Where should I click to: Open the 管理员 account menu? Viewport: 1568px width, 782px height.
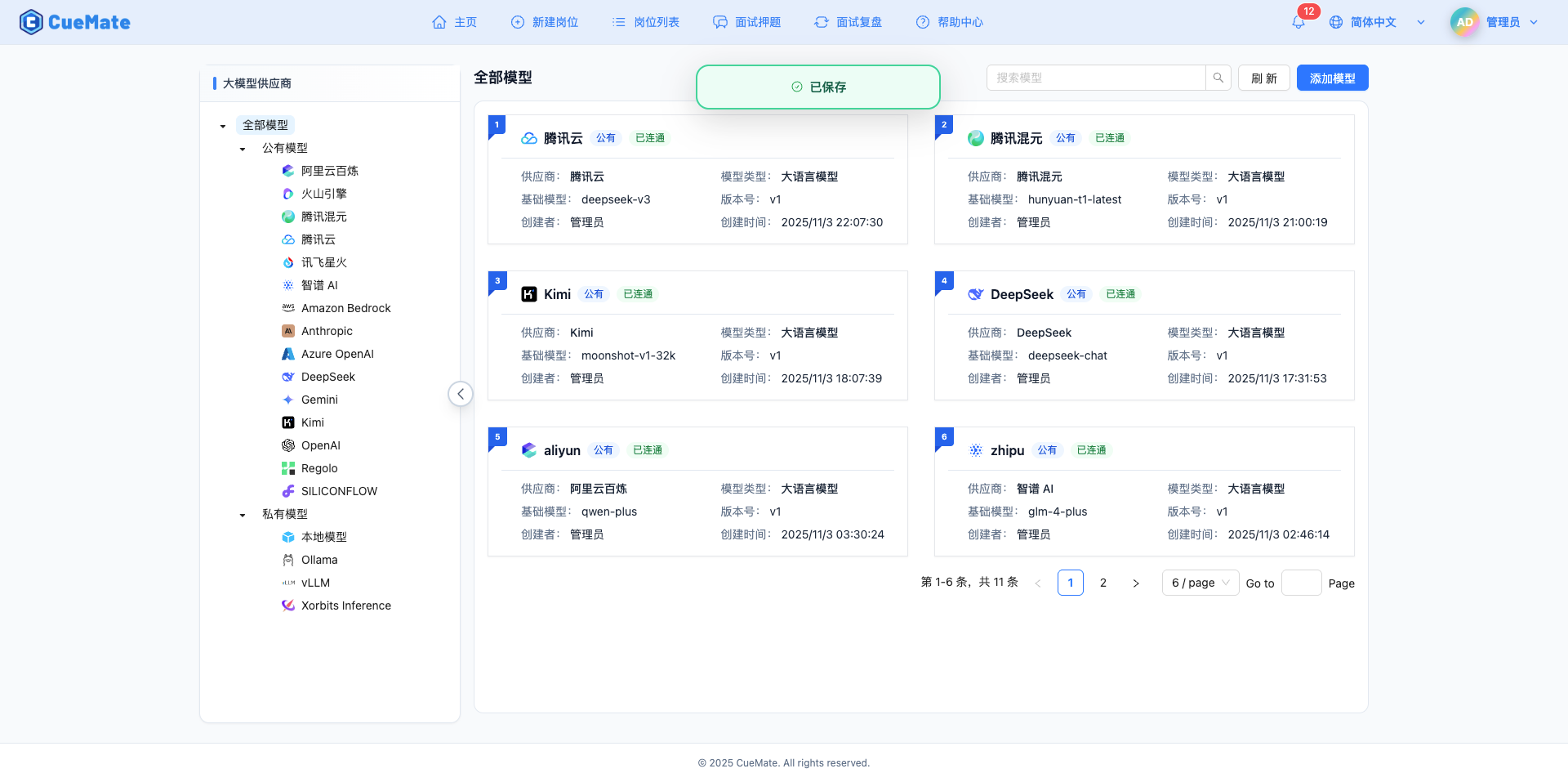(1507, 22)
